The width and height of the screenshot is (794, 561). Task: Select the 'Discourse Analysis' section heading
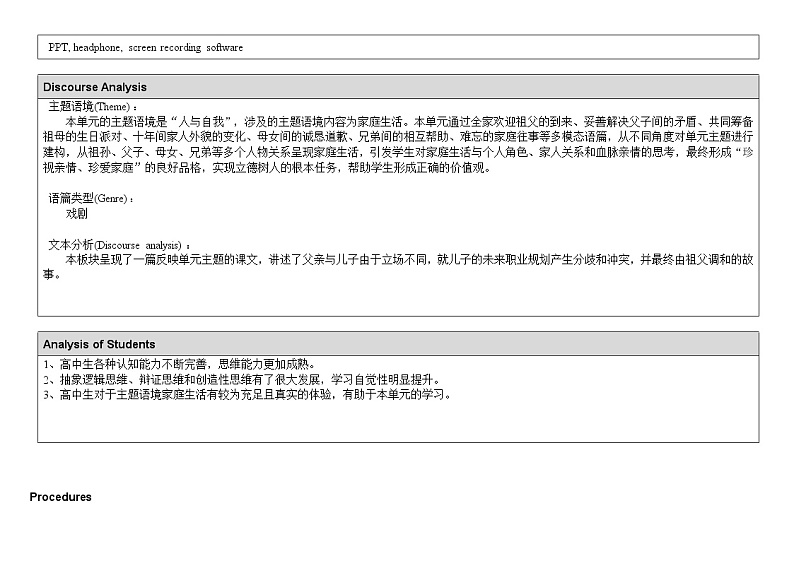click(x=95, y=87)
